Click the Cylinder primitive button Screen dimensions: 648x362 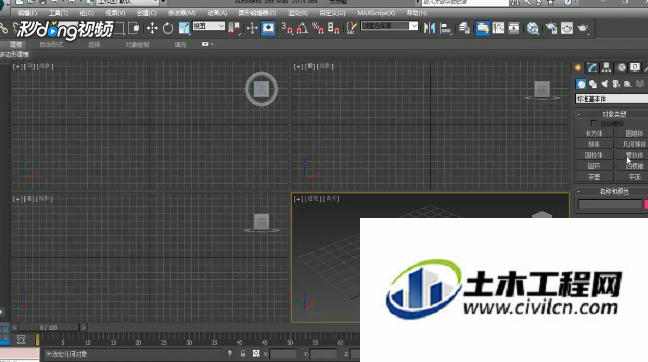pyautogui.click(x=594, y=155)
